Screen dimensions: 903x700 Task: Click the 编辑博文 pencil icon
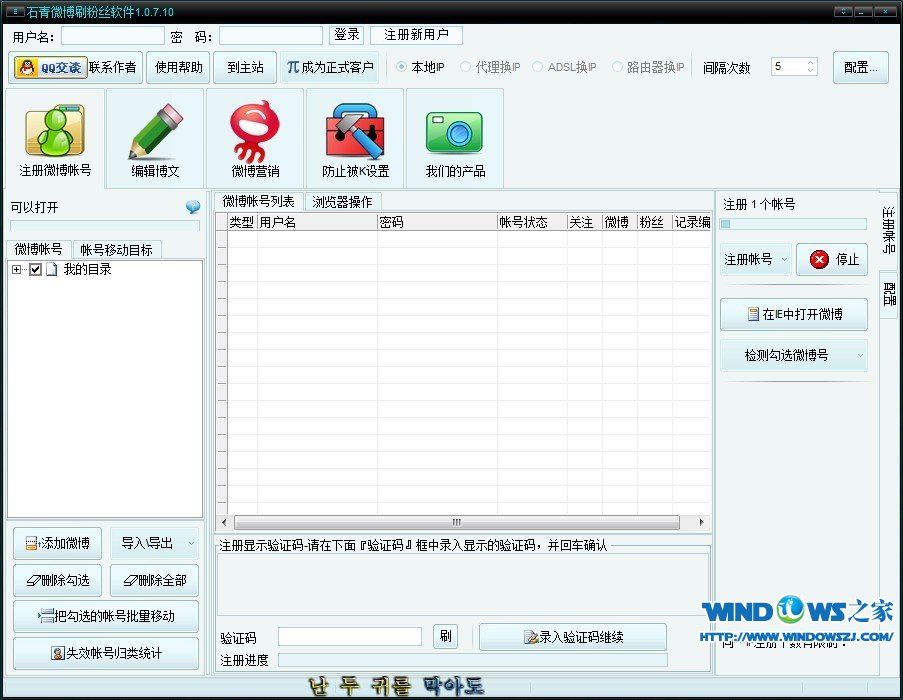155,138
